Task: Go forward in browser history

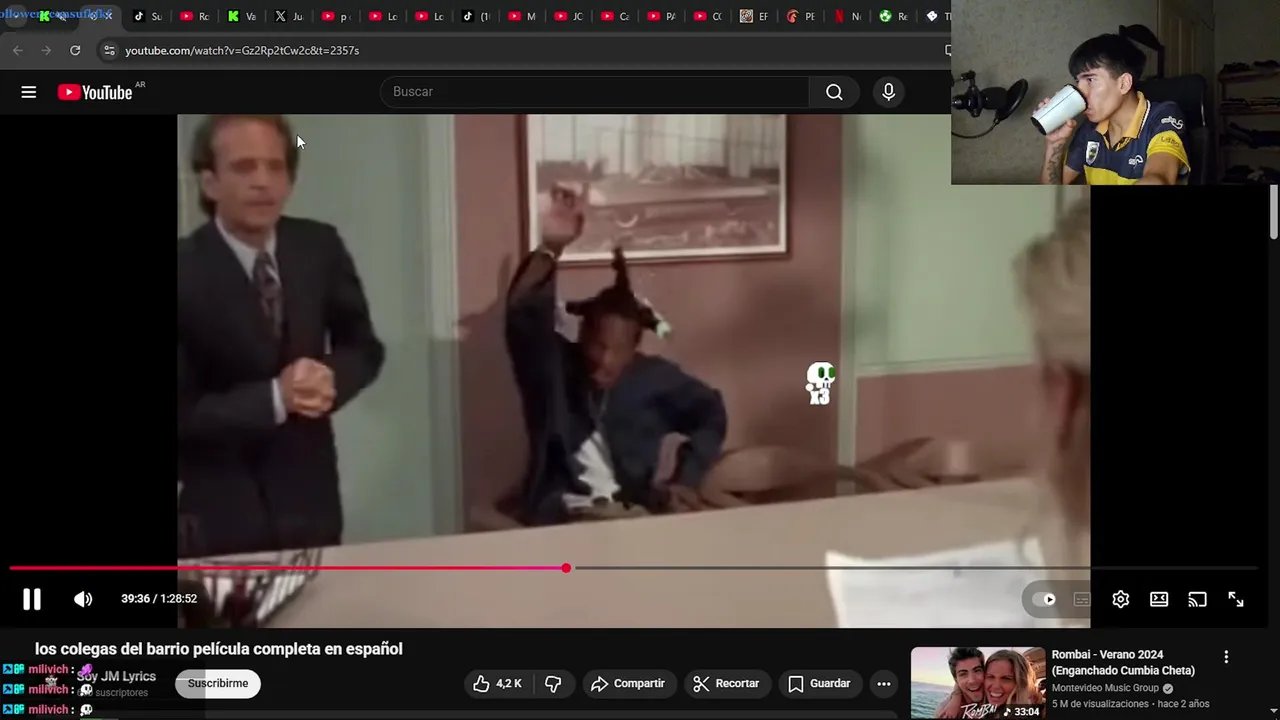Action: [46, 50]
